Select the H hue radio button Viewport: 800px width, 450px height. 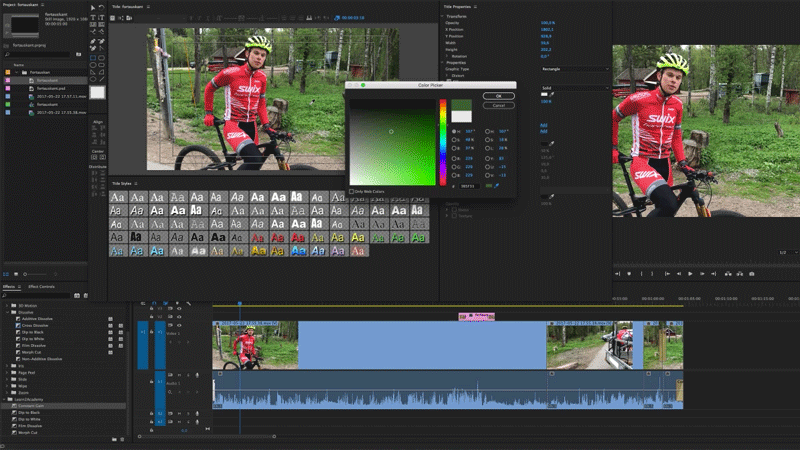[455, 131]
